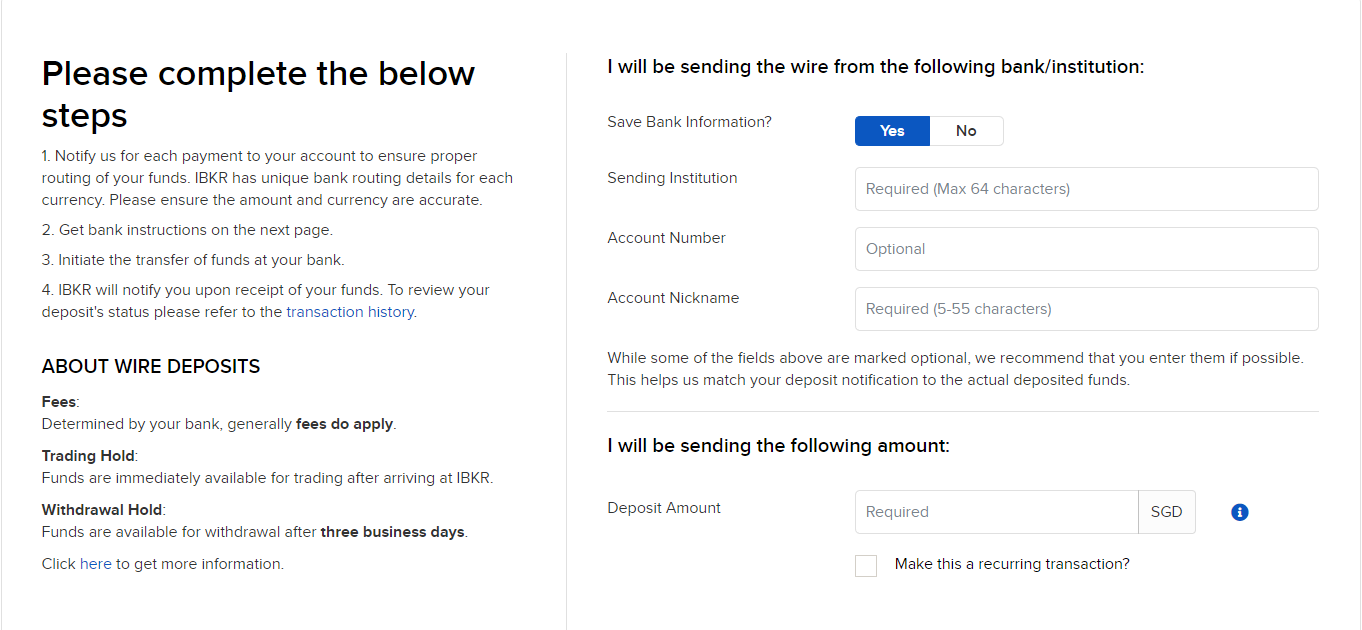This screenshot has height=630, width=1362.
Task: Follow the "here" link for more information
Action: click(x=96, y=564)
